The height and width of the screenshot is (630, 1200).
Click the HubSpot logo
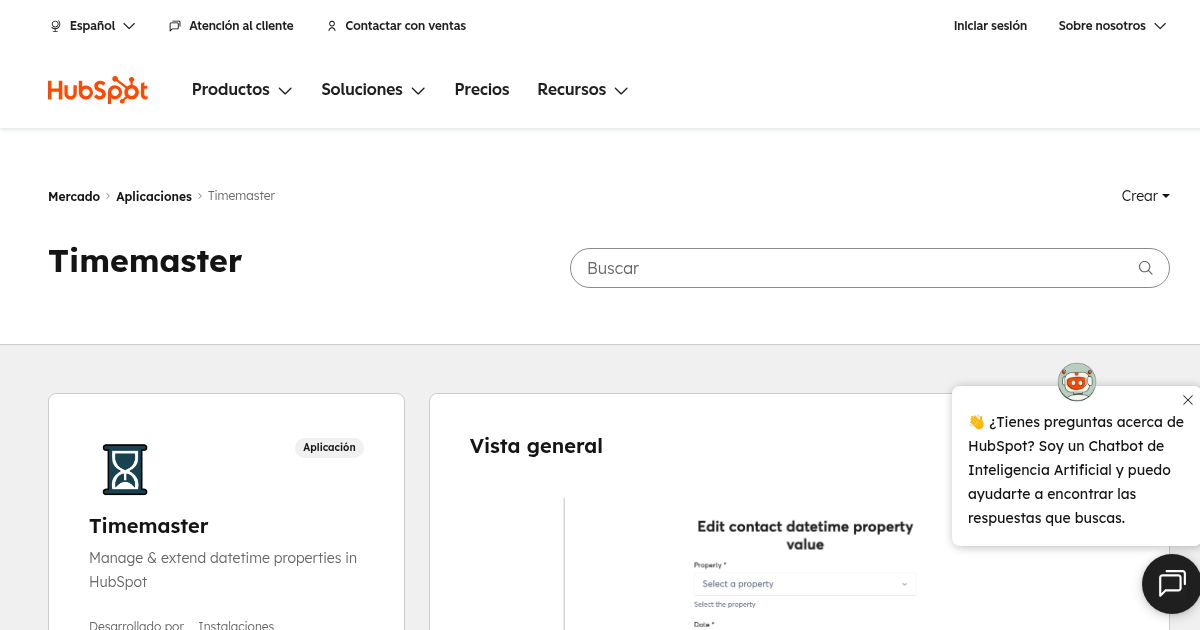98,90
